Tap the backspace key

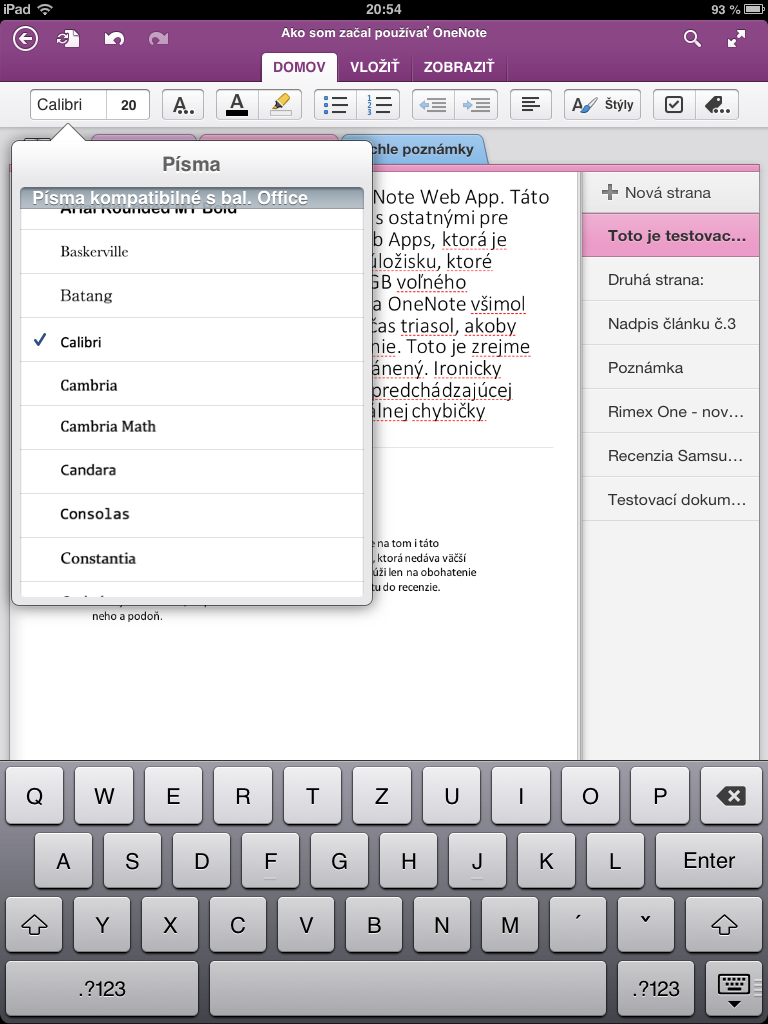click(730, 795)
